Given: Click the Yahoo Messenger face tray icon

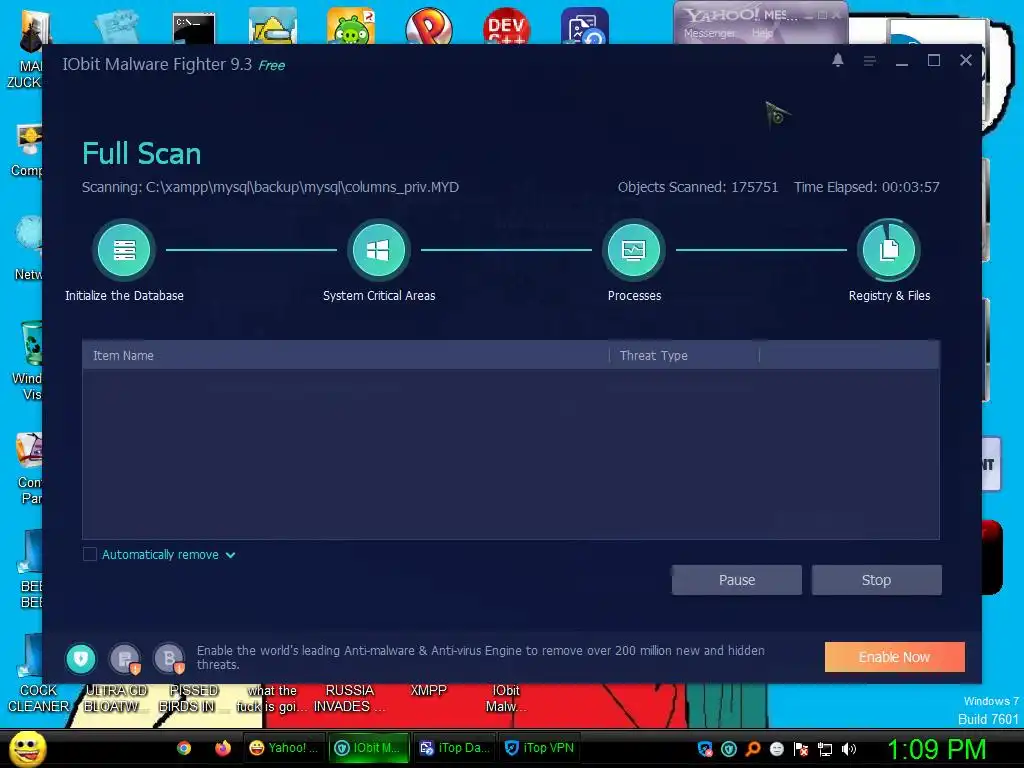Looking at the screenshot, I should point(776,749).
